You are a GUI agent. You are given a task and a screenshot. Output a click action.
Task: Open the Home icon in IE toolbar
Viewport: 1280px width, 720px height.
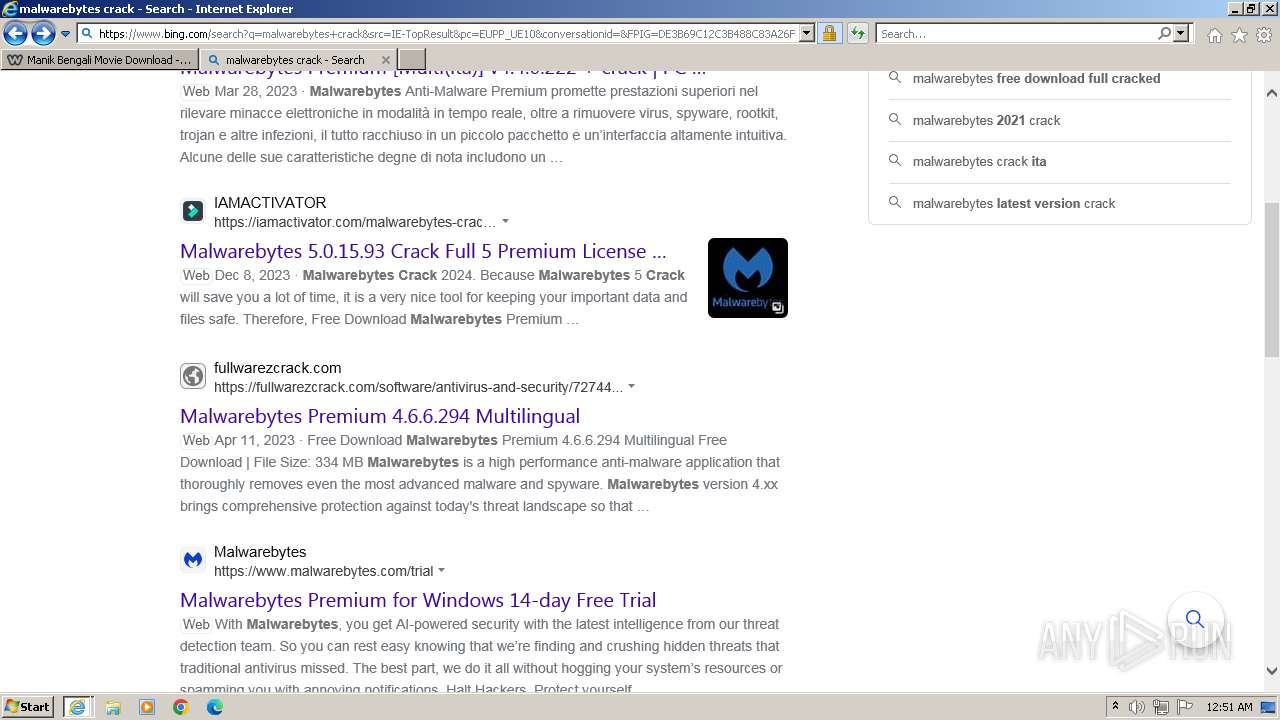click(1214, 35)
